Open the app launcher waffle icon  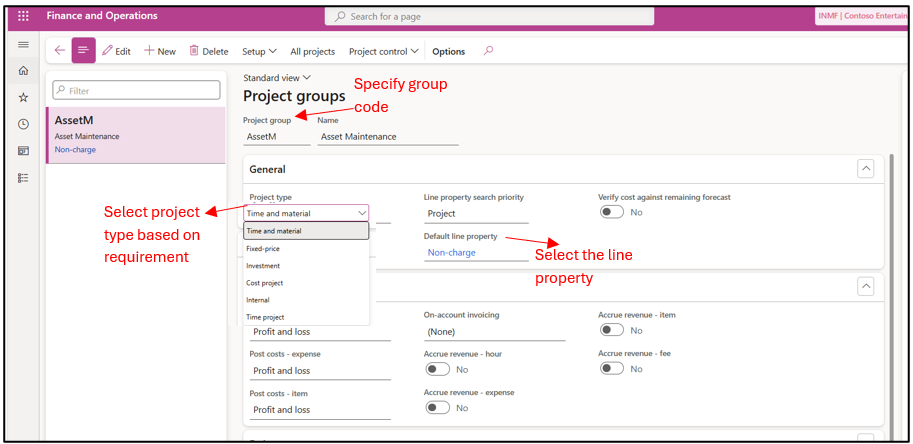tap(23, 16)
